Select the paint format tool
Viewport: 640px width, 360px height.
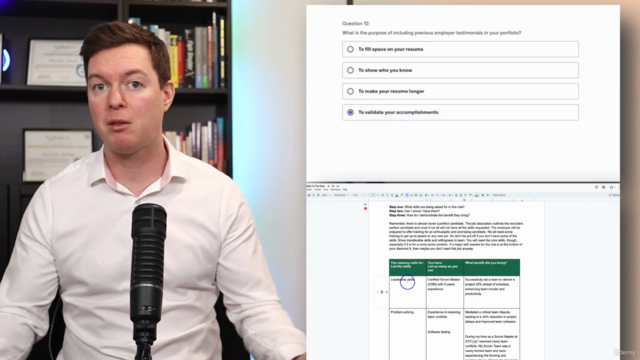coord(318,195)
